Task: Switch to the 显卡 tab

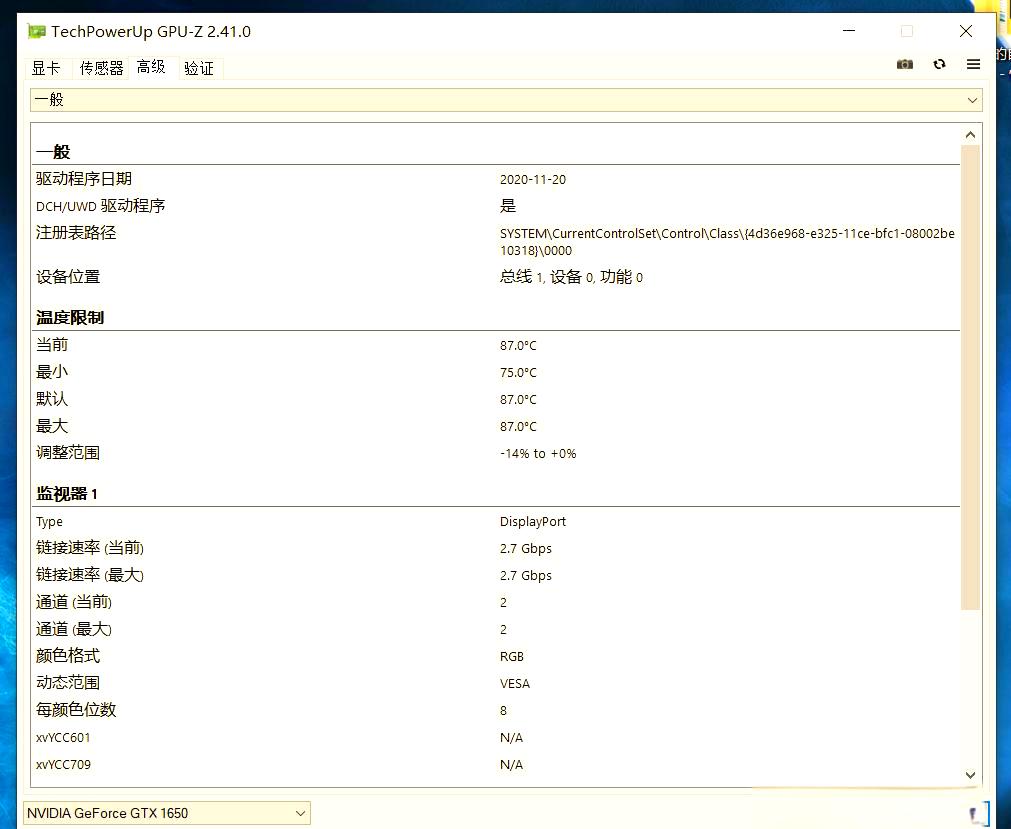Action: pyautogui.click(x=46, y=68)
